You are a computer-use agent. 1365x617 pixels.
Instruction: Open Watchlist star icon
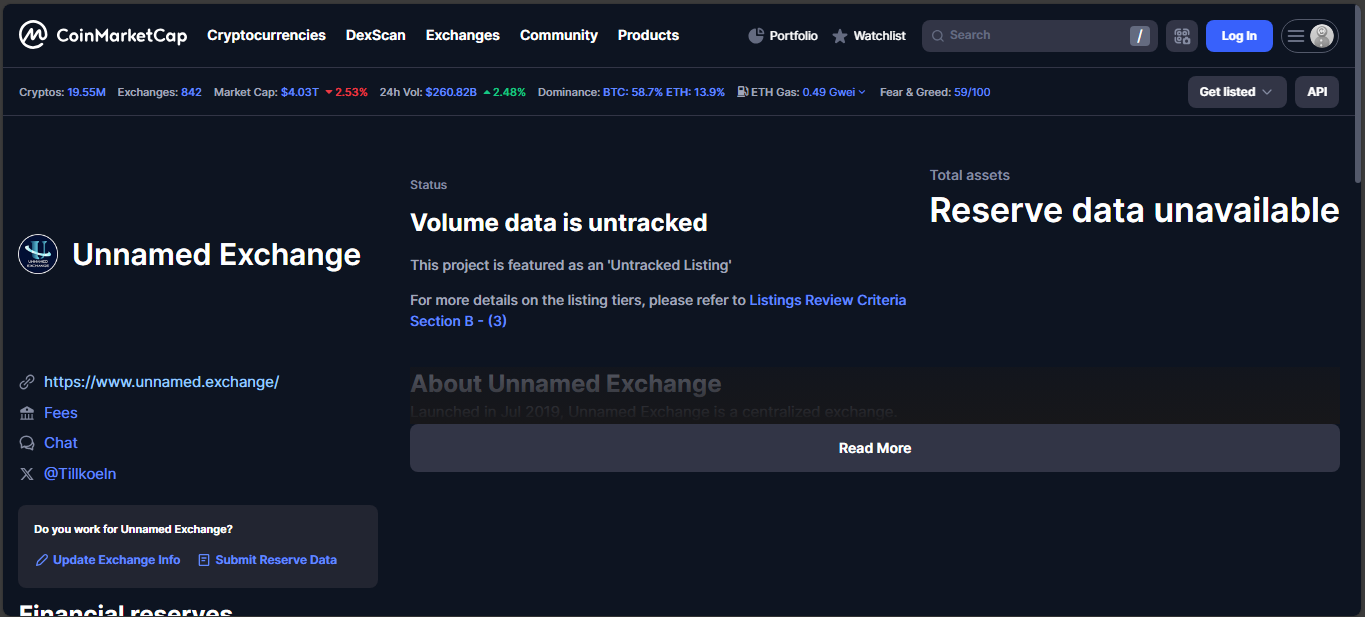coord(840,36)
